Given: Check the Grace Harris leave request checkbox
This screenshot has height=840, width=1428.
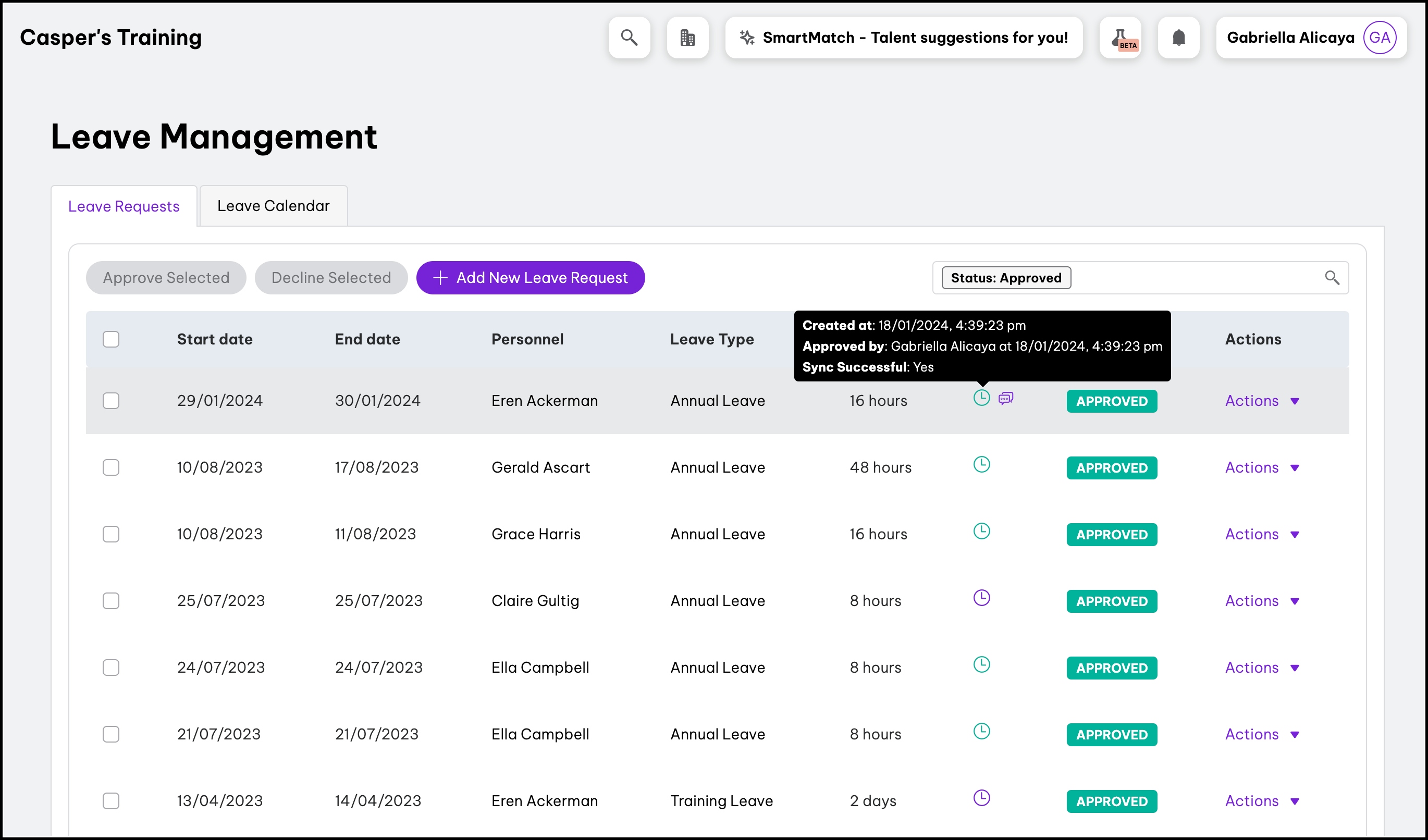Looking at the screenshot, I should click(x=111, y=534).
